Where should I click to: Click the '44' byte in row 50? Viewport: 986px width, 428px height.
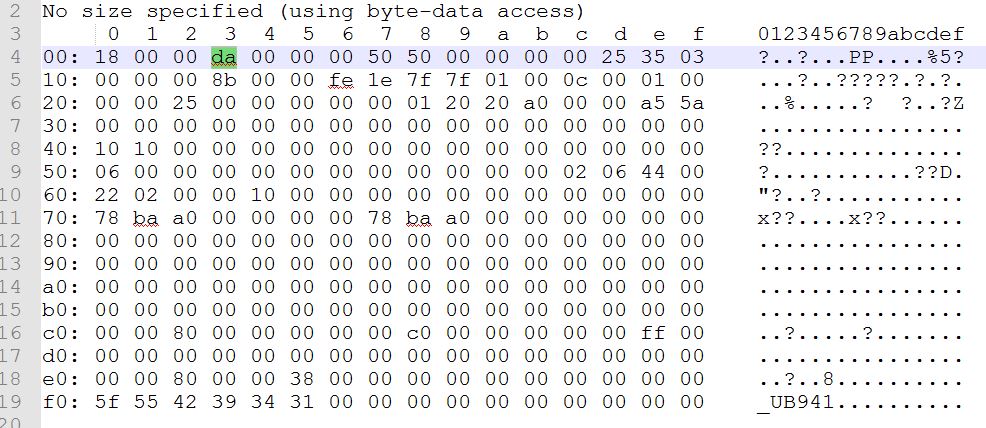click(653, 172)
